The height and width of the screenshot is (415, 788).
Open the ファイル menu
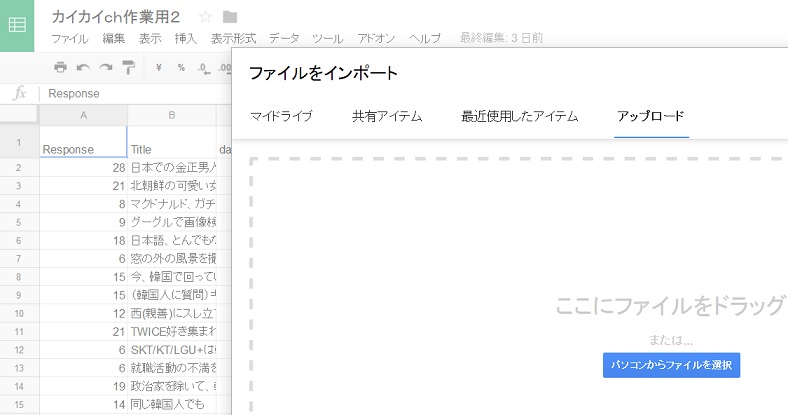(x=69, y=39)
